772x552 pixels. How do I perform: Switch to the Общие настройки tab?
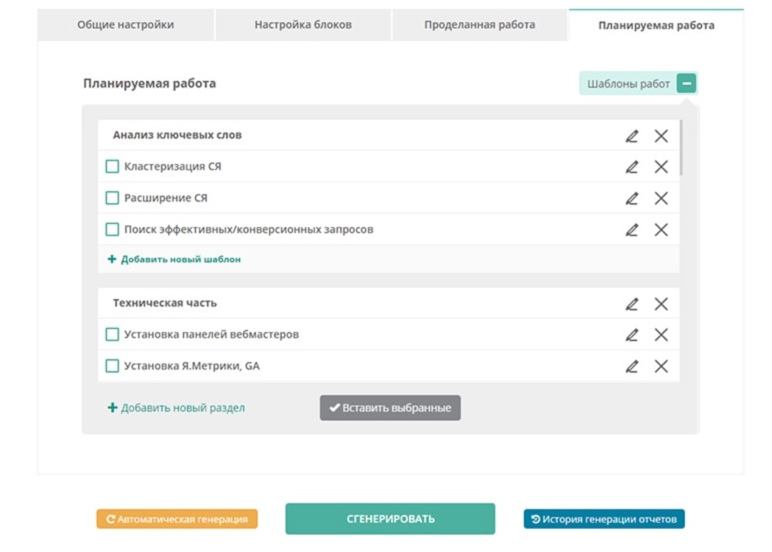tap(126, 25)
